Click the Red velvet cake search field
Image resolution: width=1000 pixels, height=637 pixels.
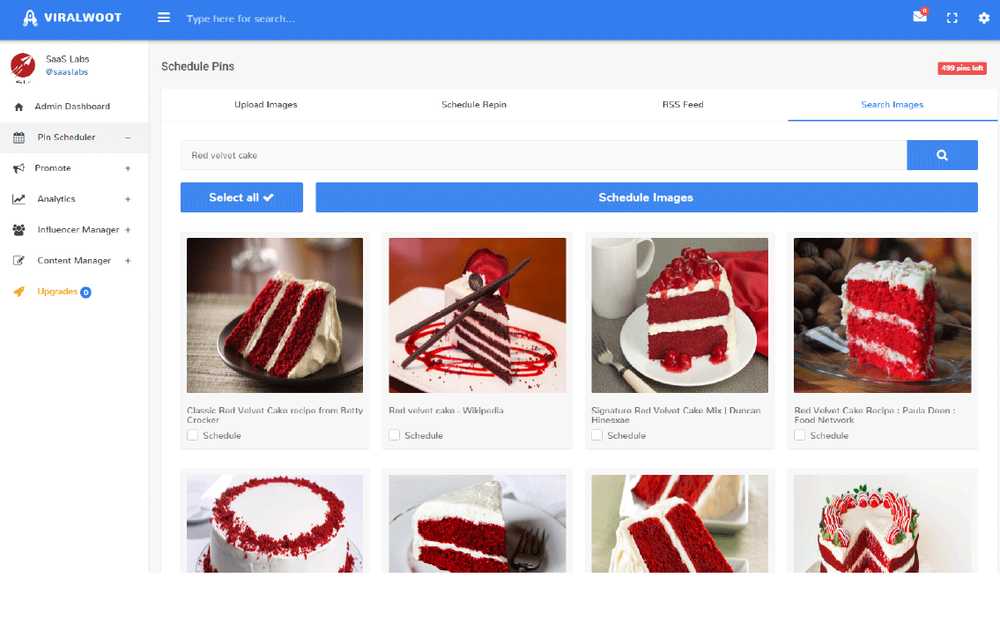click(x=543, y=155)
